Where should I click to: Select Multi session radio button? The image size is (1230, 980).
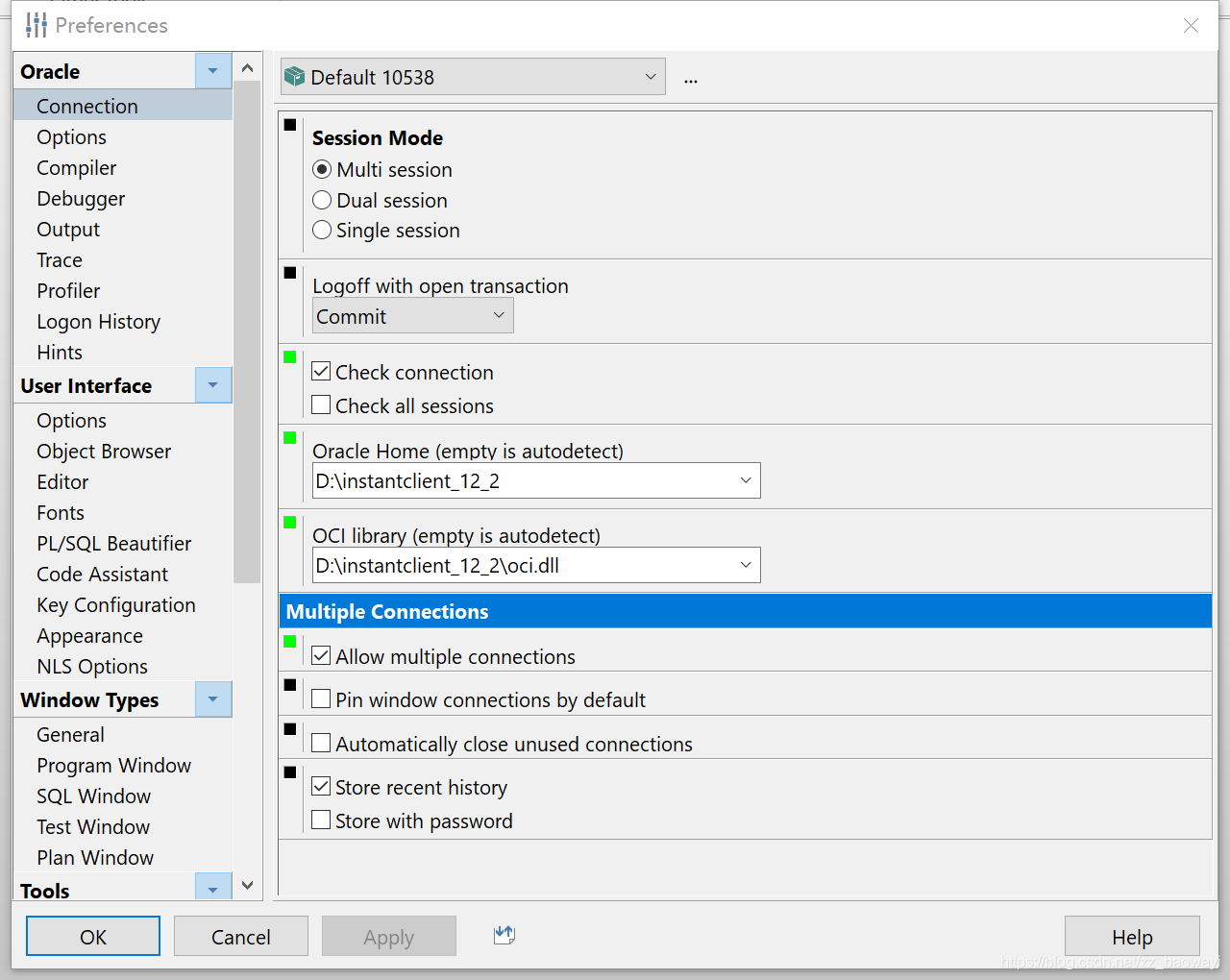click(322, 170)
